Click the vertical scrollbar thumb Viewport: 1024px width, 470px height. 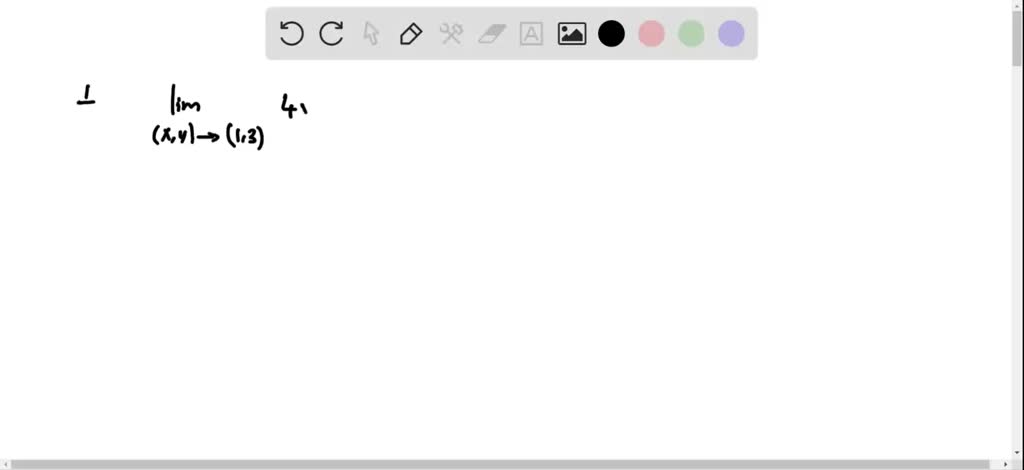(x=1017, y=38)
